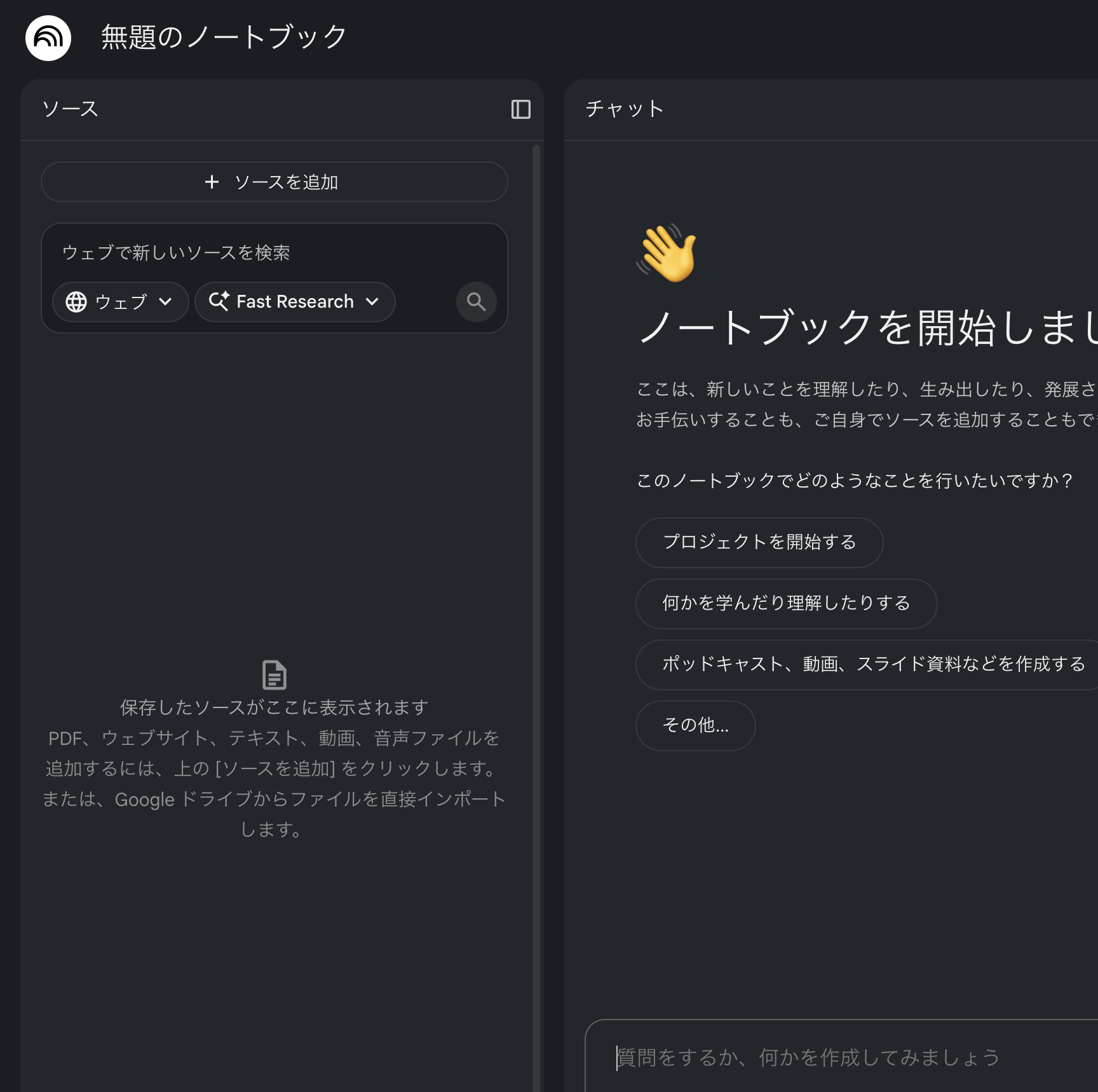Focus the ウェブで新しいソースを検索 field
1098x1092 pixels.
pyautogui.click(x=274, y=252)
